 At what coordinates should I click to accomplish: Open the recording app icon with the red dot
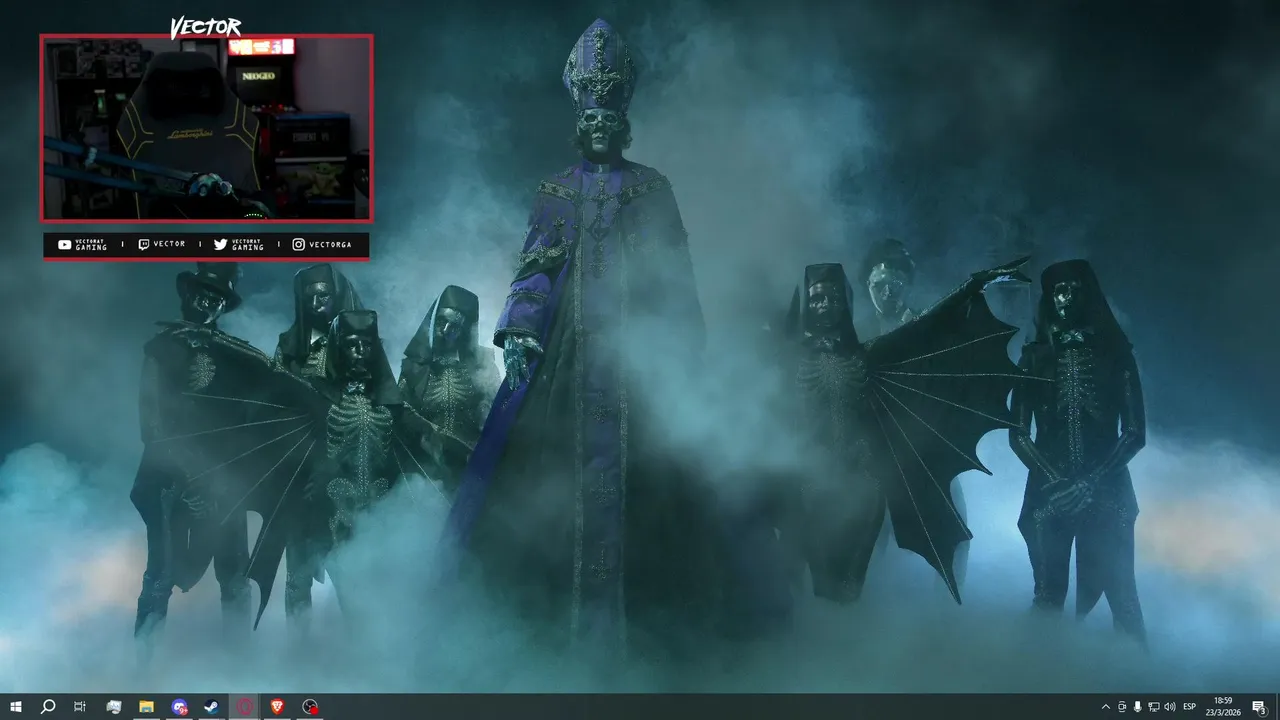click(x=311, y=707)
